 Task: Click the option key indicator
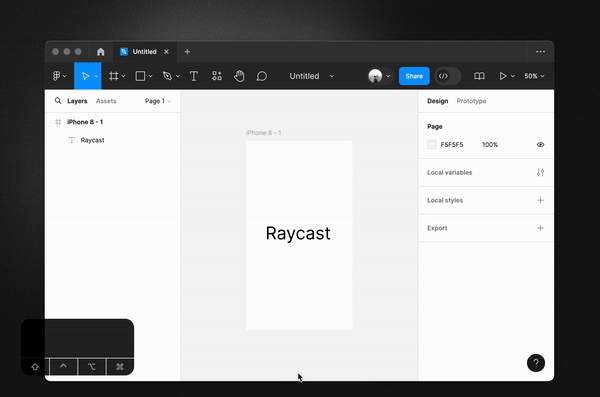click(x=92, y=367)
